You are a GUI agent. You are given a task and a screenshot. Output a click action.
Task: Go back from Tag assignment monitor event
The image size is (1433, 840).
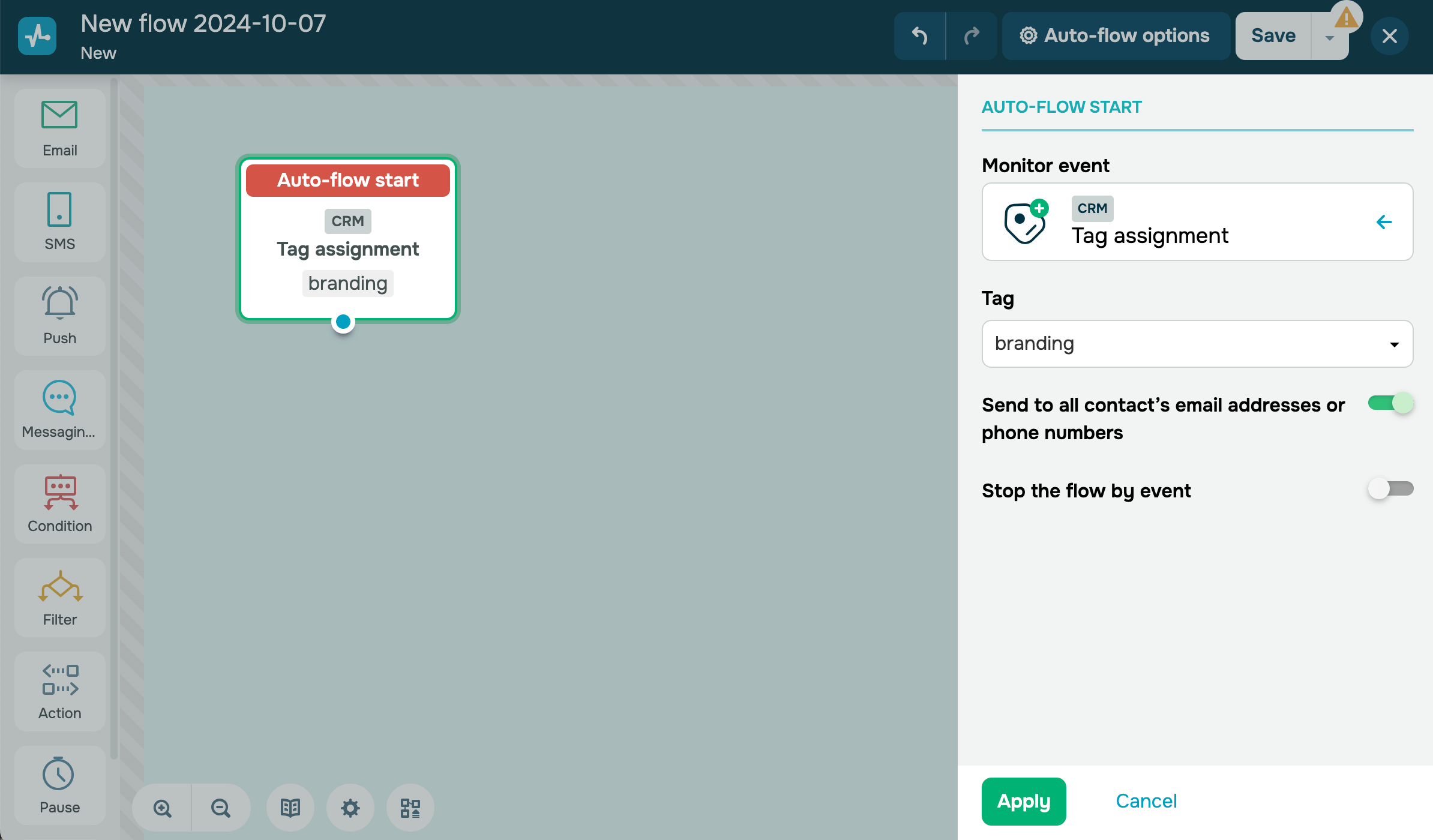pos(1384,222)
